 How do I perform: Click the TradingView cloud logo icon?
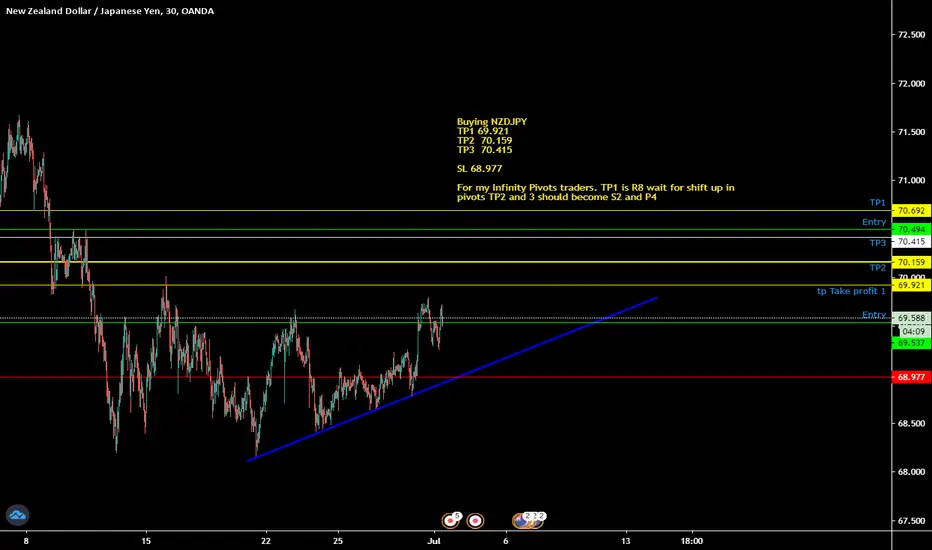(17, 515)
